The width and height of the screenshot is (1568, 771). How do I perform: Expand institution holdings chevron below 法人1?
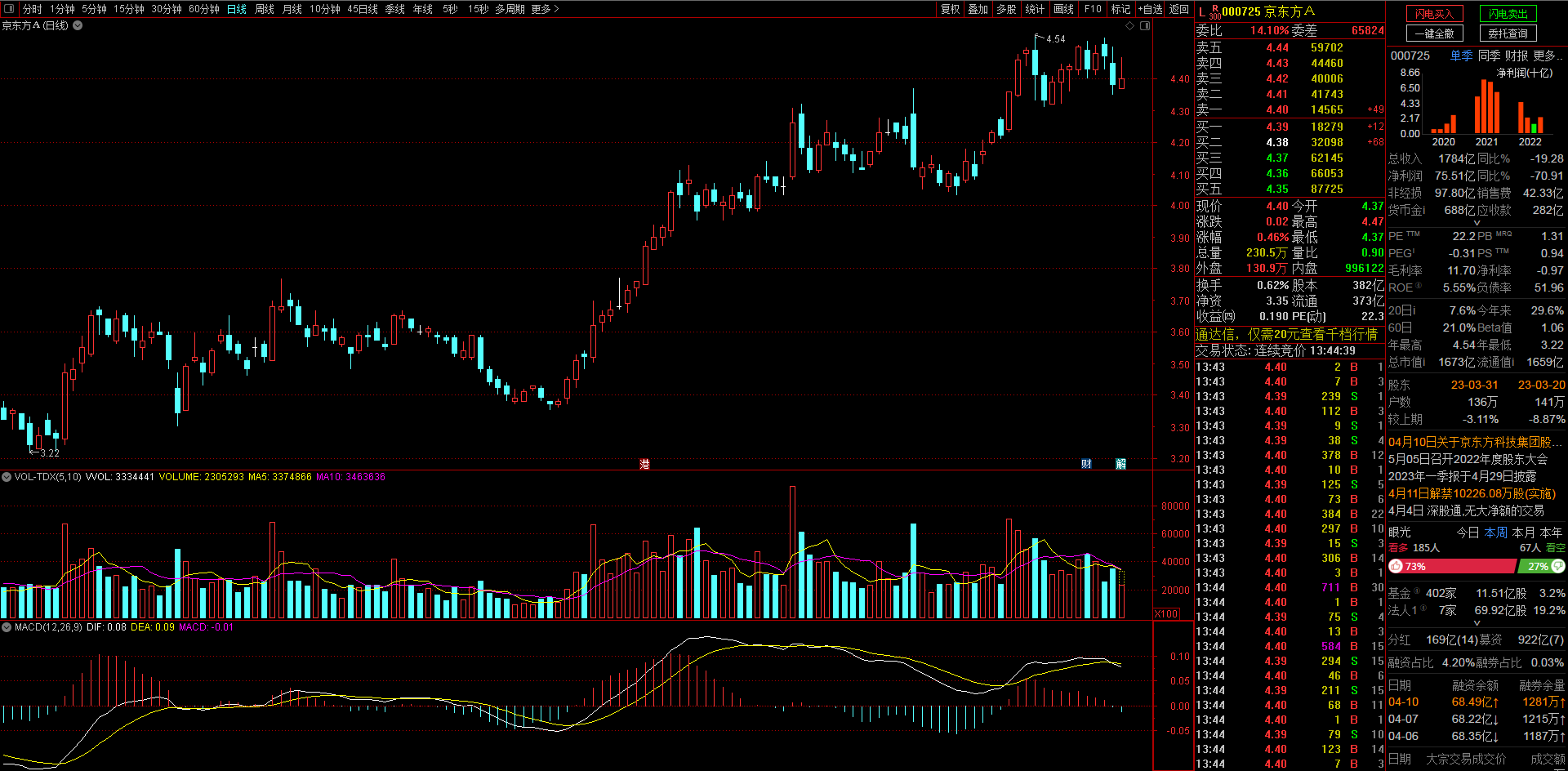click(x=1477, y=623)
